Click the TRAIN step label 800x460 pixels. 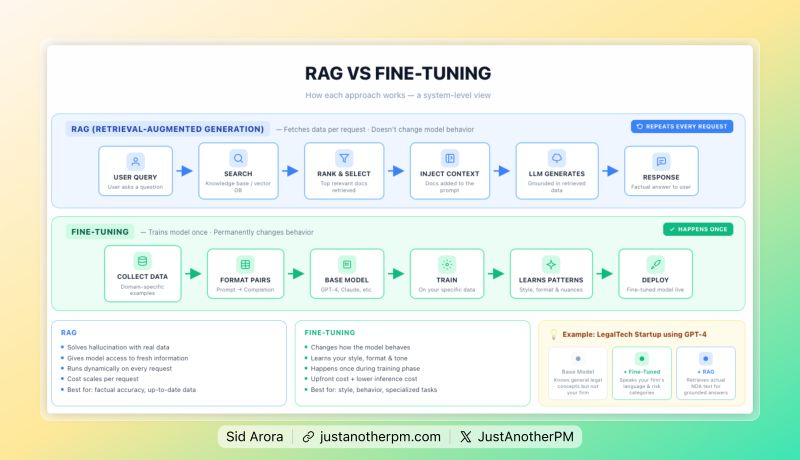click(447, 280)
